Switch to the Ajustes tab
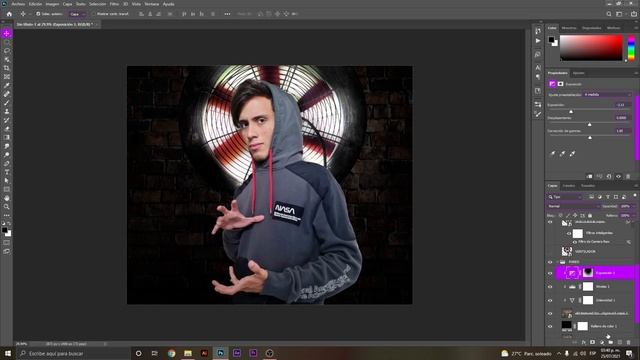The height and width of the screenshot is (360, 640). click(x=578, y=73)
